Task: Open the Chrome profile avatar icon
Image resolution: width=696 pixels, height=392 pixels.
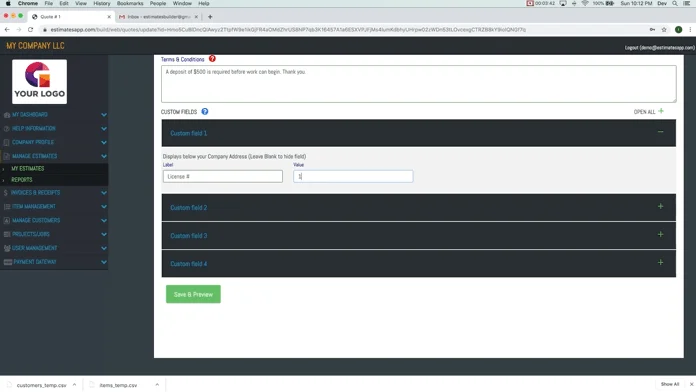Action: tap(678, 29)
